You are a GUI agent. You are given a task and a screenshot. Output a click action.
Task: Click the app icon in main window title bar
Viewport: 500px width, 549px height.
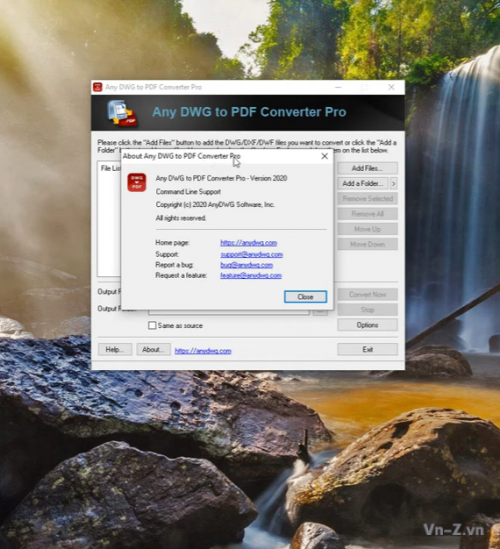[97, 87]
